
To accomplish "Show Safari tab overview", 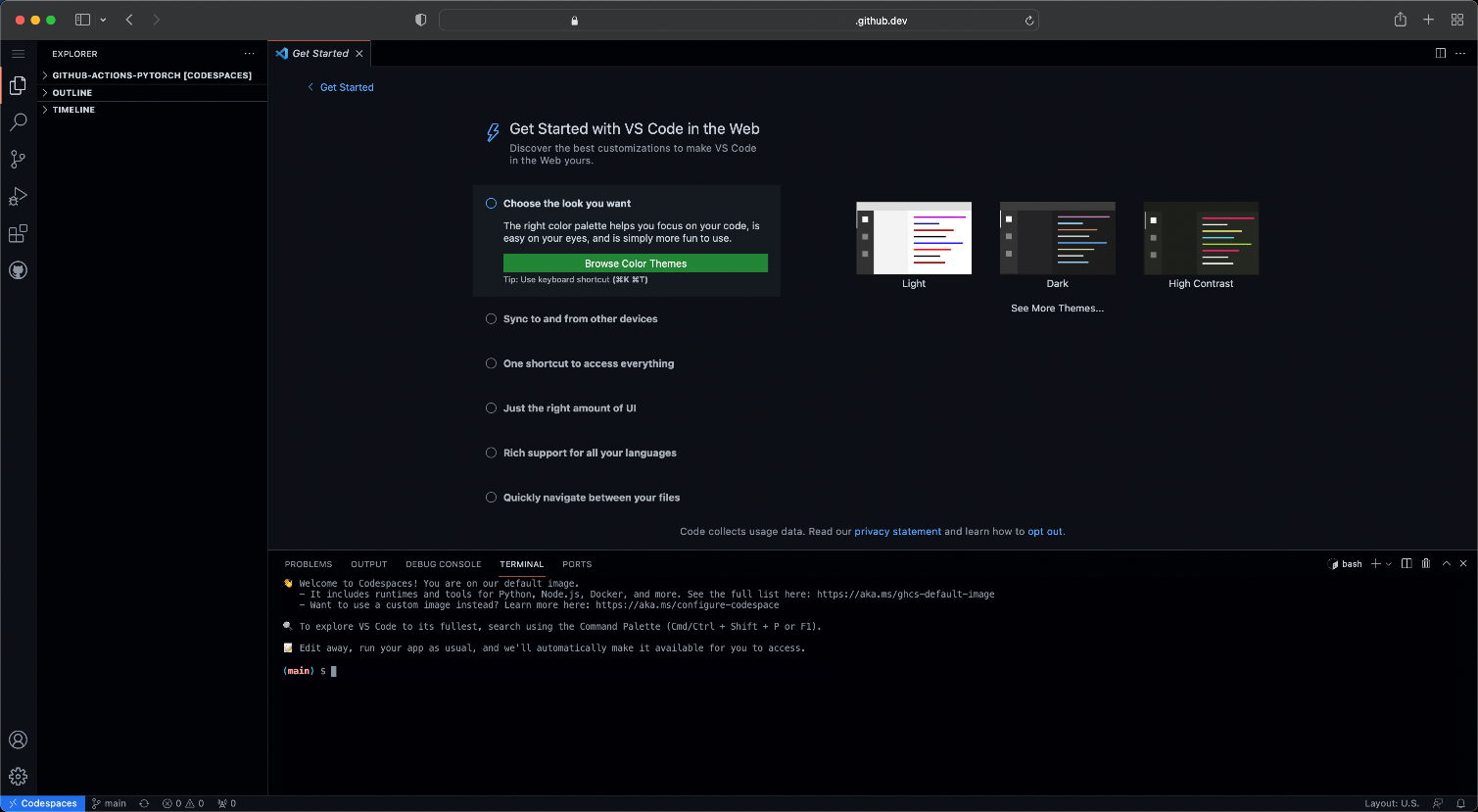I will [x=1457, y=20].
